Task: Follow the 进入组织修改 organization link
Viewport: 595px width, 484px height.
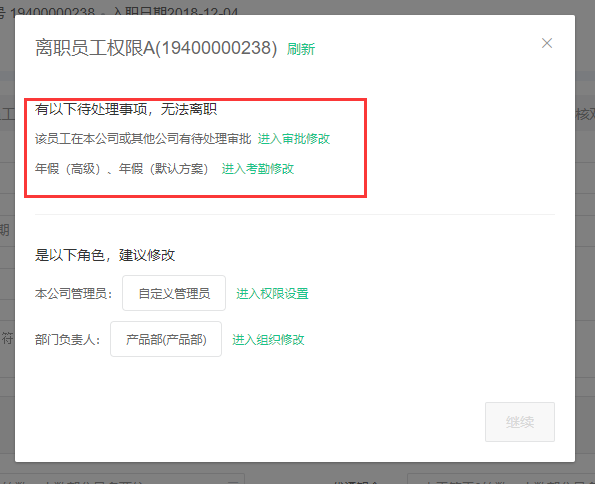Action: click(x=268, y=339)
